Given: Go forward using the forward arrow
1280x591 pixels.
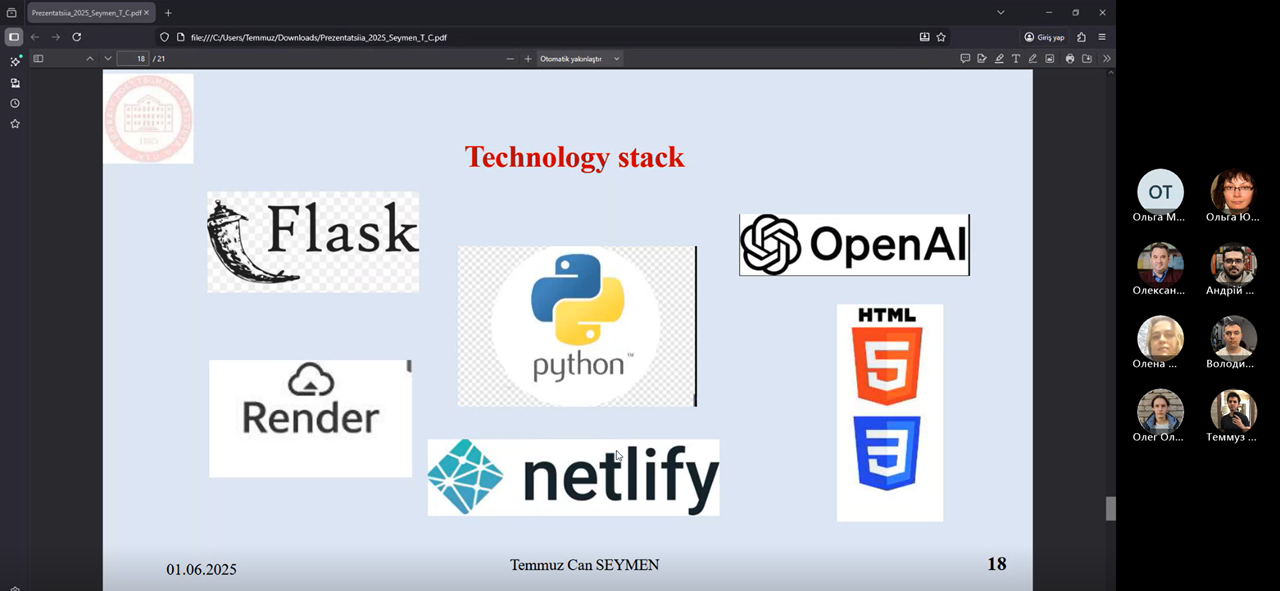Looking at the screenshot, I should pyautogui.click(x=56, y=37).
